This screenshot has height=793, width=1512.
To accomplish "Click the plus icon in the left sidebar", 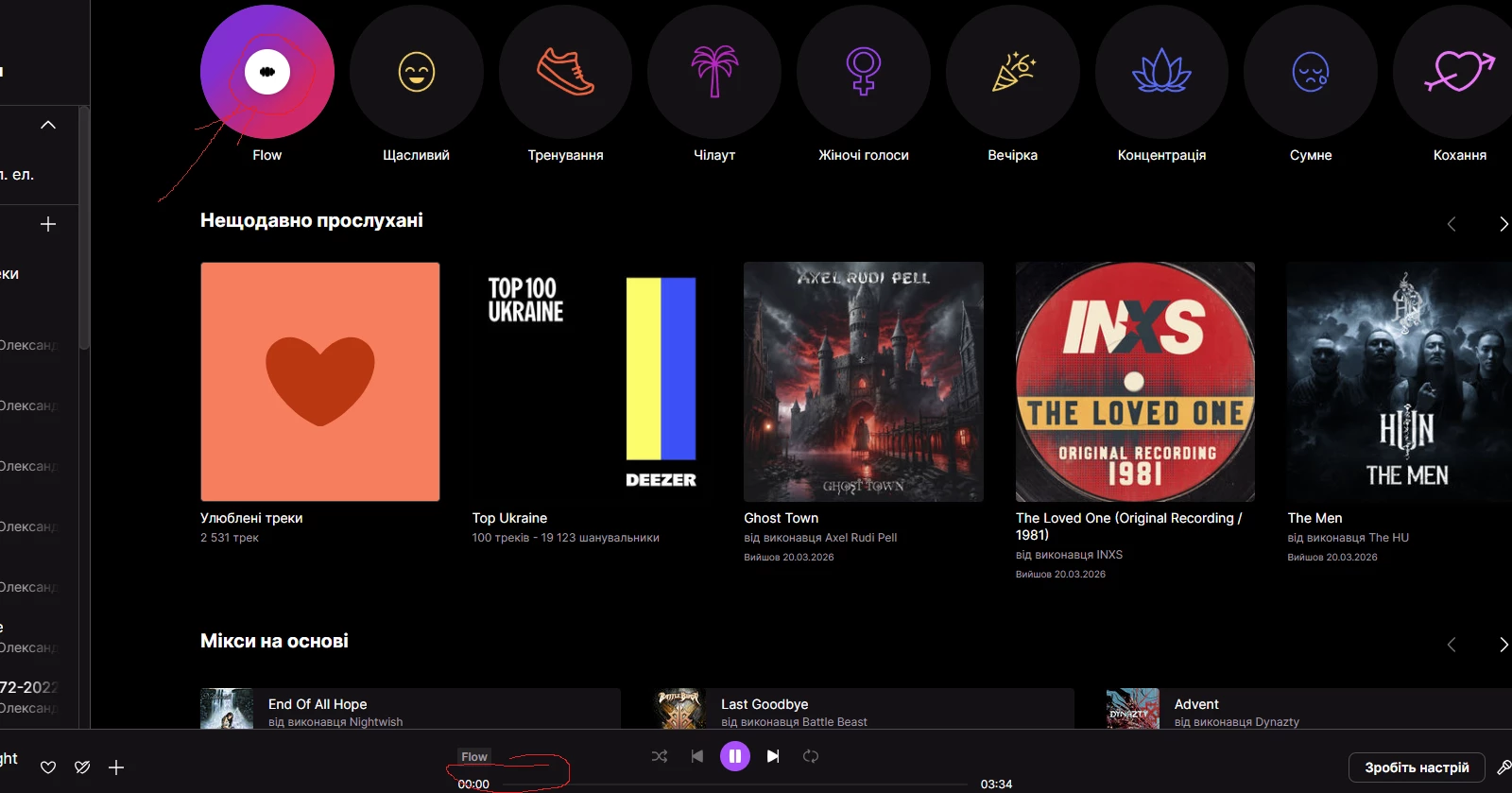I will point(48,224).
